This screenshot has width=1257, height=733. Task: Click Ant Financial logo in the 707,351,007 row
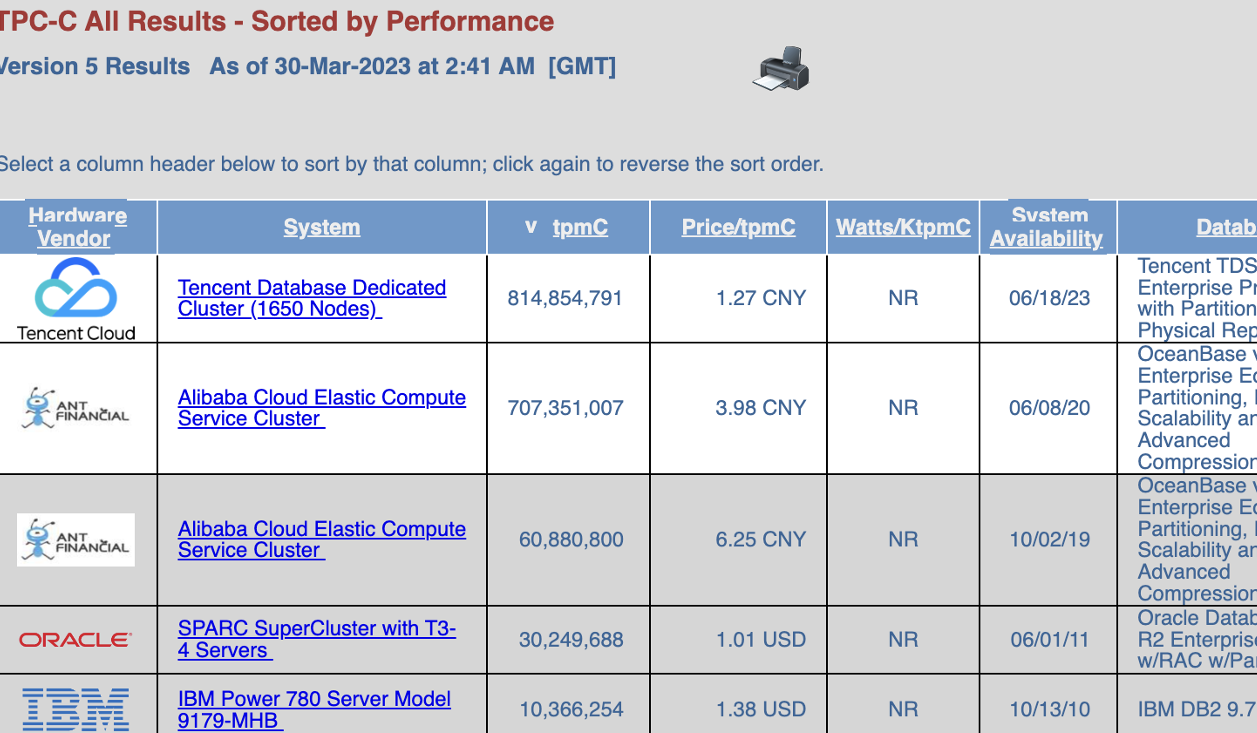pyautogui.click(x=76, y=408)
